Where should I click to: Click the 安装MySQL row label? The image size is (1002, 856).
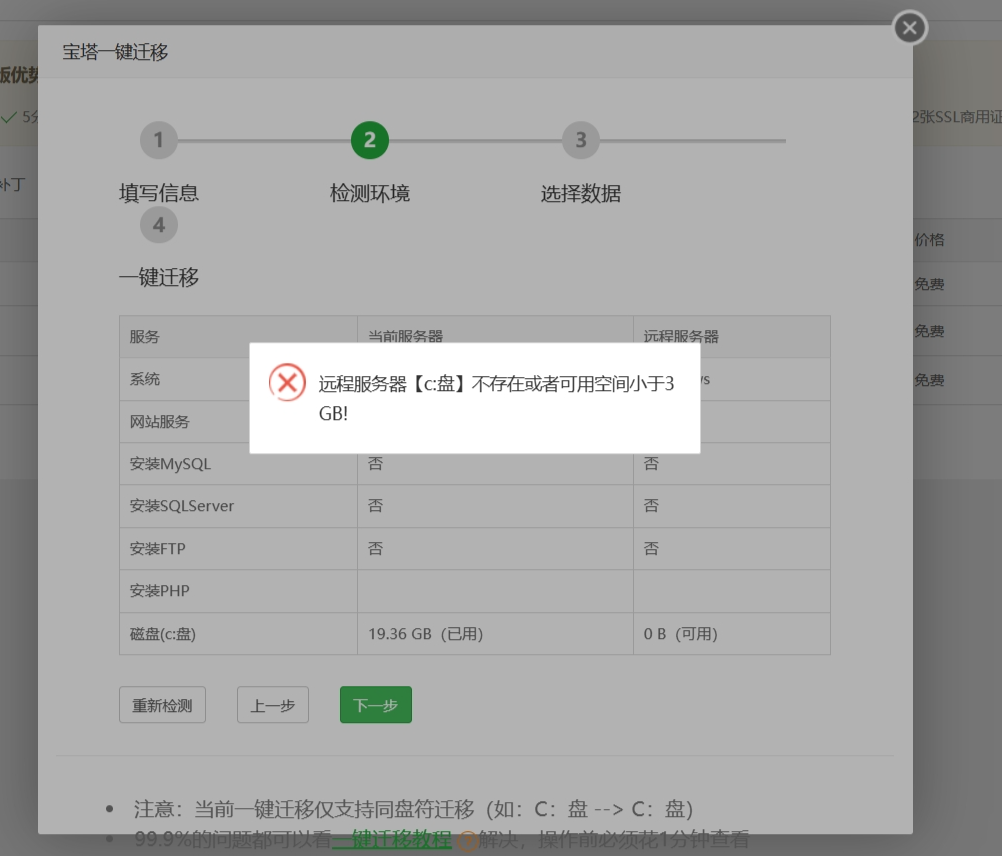click(170, 464)
